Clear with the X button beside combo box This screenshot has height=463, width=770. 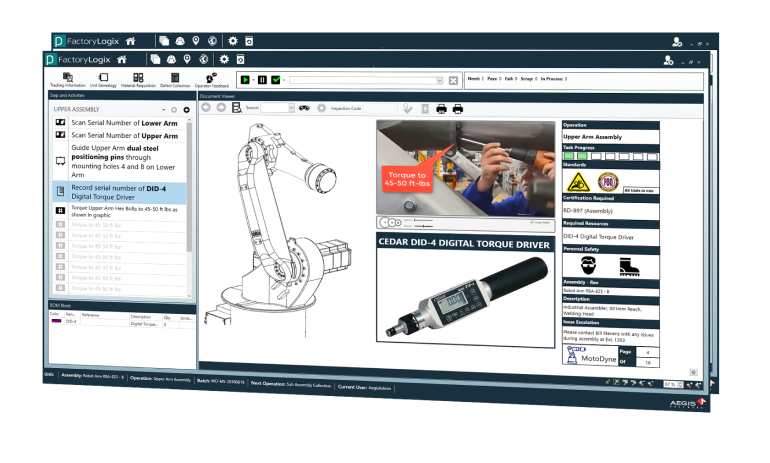point(453,80)
